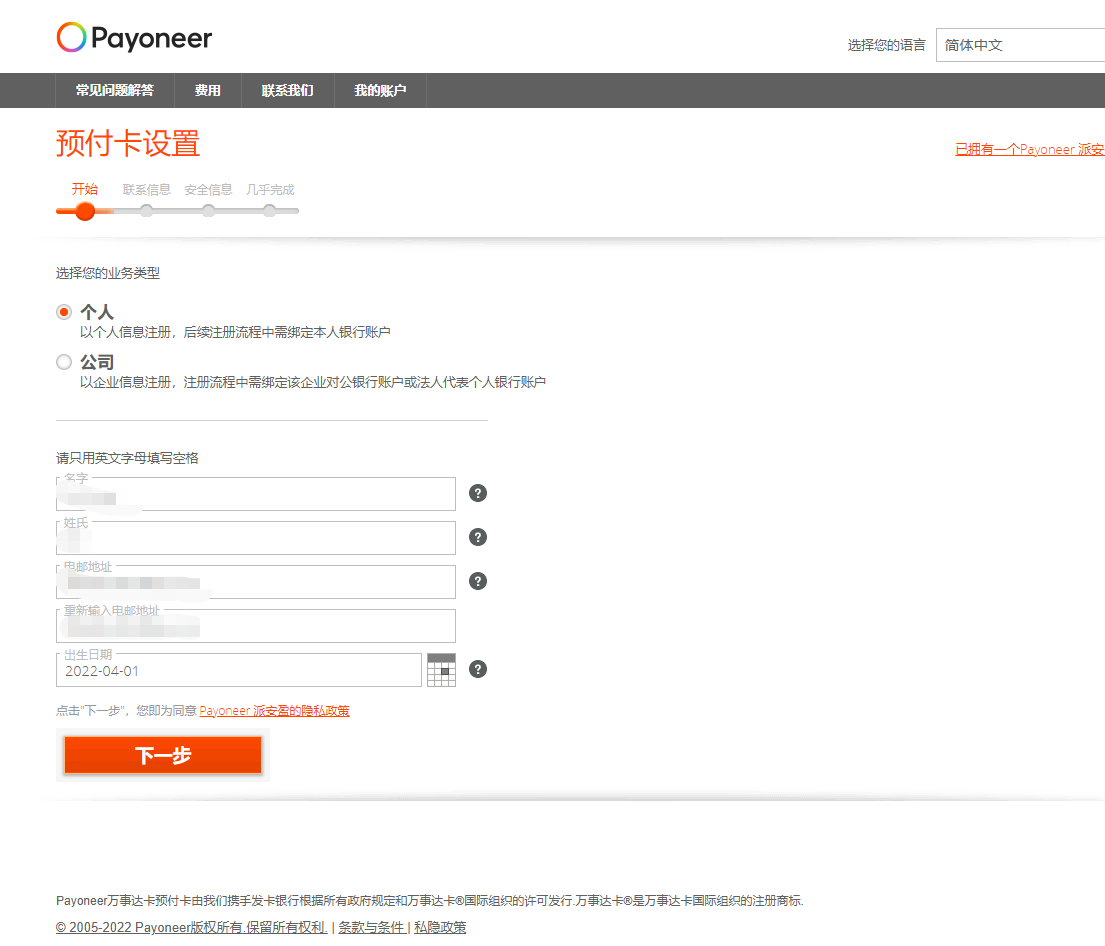Open the 条款与条件 footer link
Viewport: 1105px width, 946px height.
click(370, 927)
